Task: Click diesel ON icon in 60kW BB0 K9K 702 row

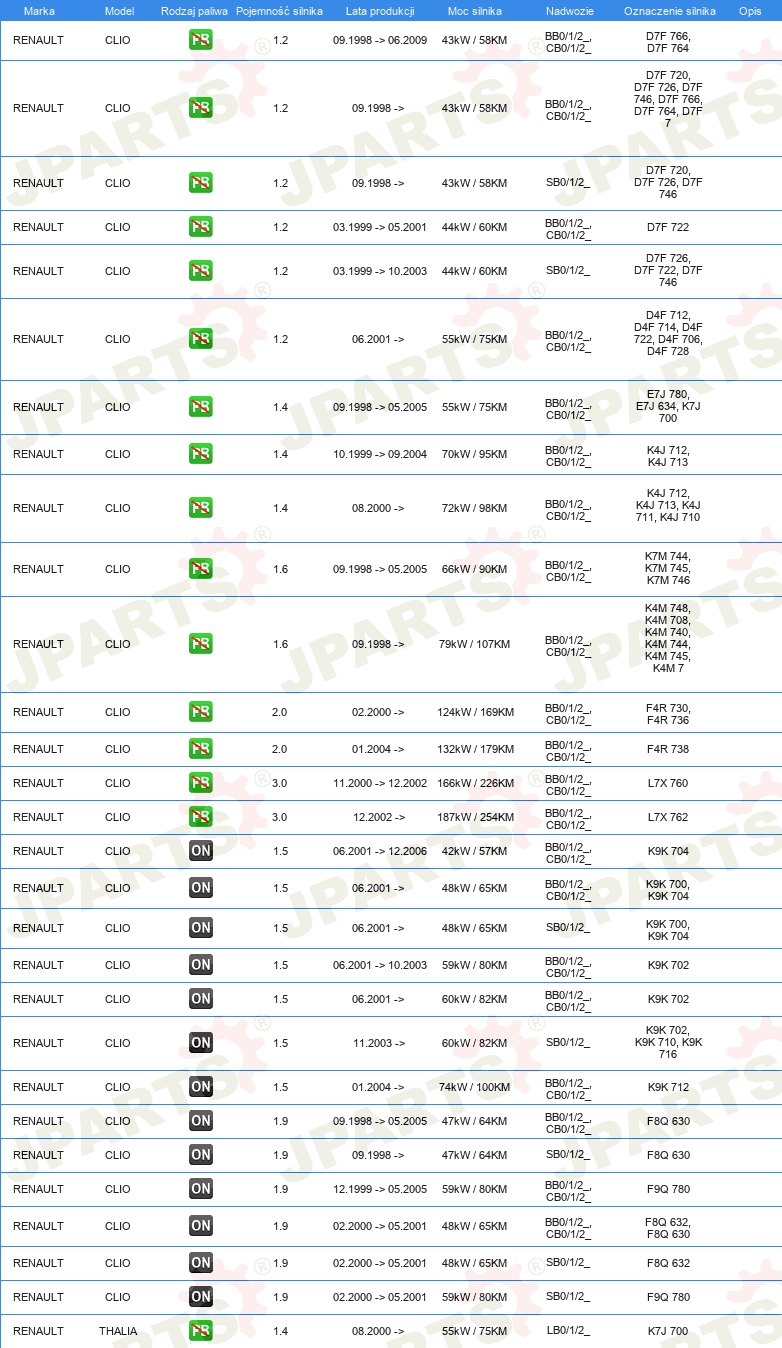Action: 201,999
